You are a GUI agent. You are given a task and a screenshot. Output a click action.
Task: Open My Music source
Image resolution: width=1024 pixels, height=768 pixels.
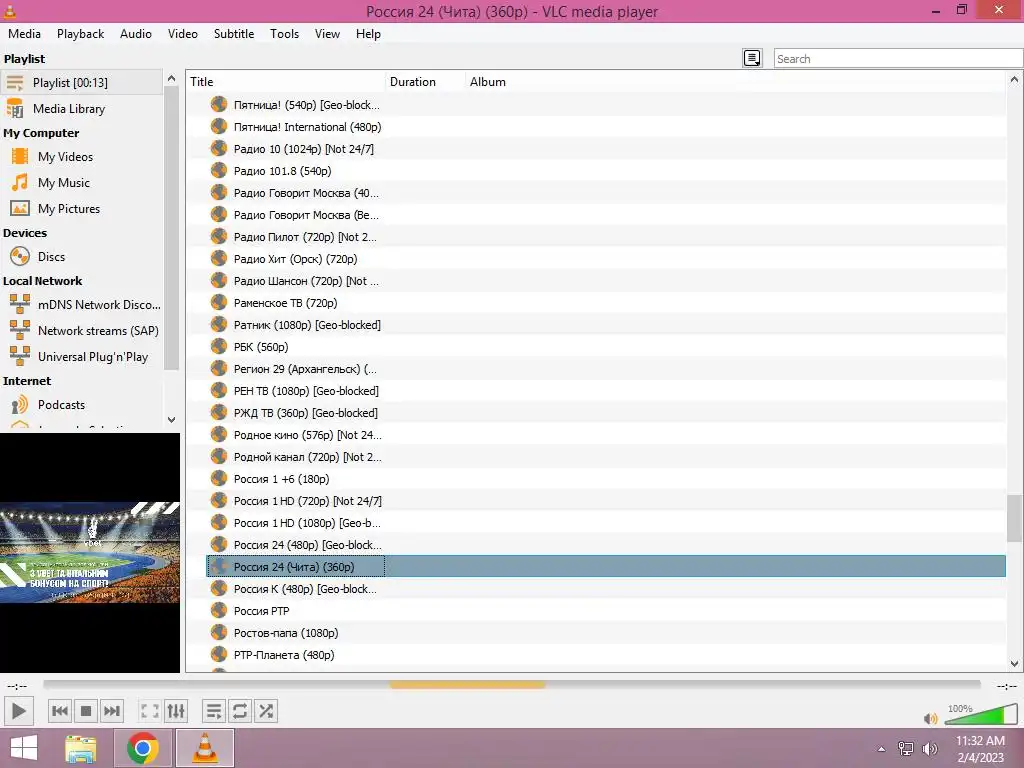click(x=81, y=183)
